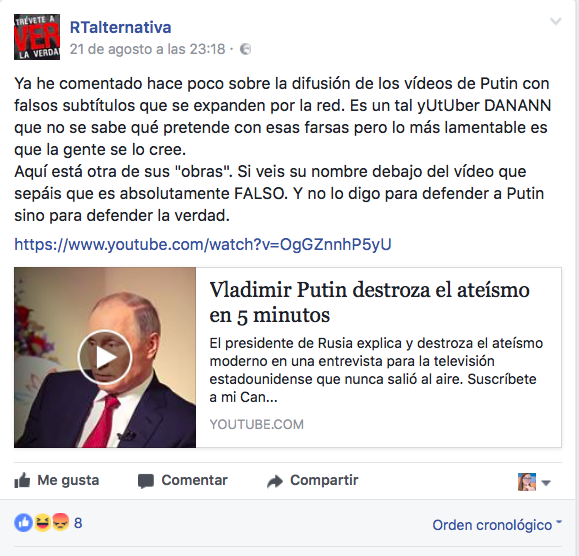Click the public globe privacy icon

(x=246, y=49)
